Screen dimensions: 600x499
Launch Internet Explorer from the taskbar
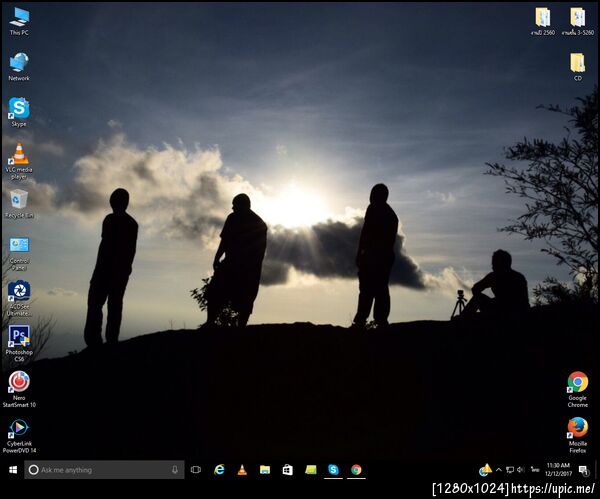pyautogui.click(x=219, y=470)
